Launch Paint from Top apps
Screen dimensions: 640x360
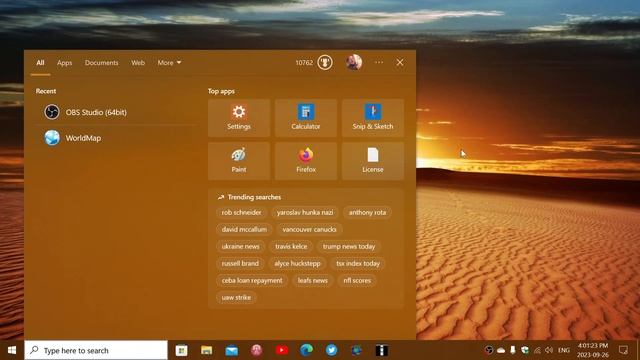pos(239,161)
